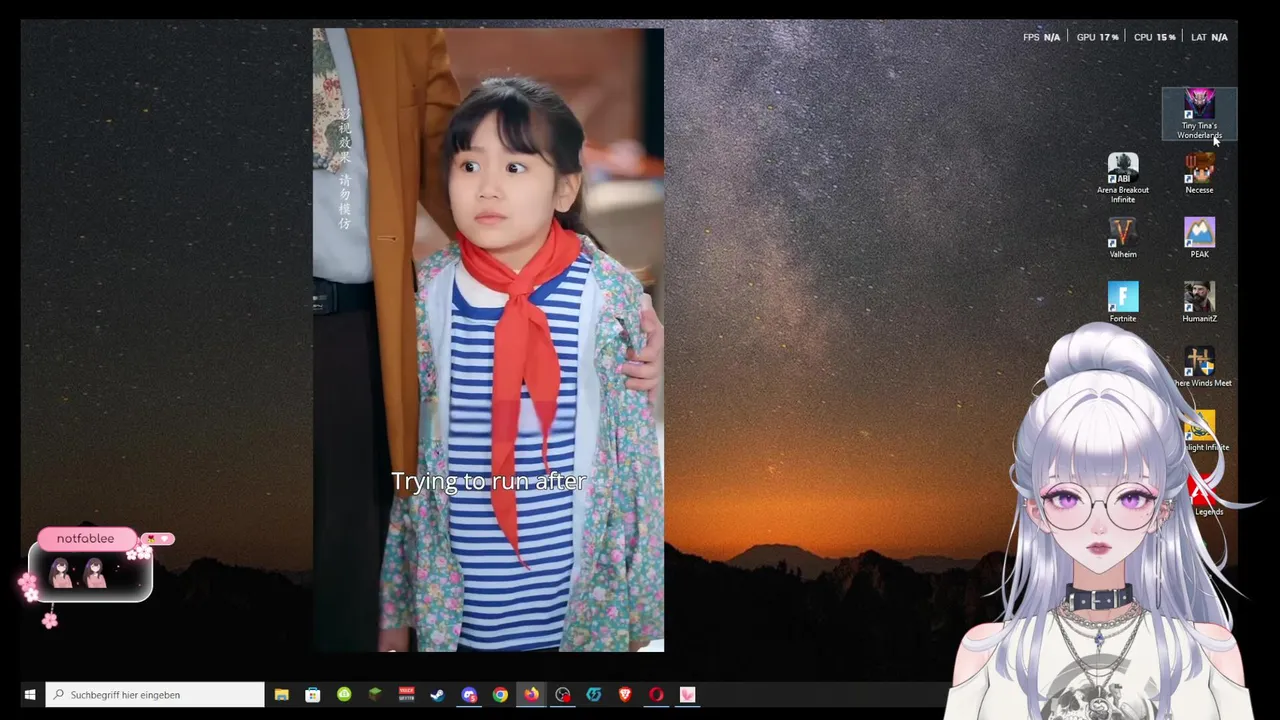Open Opera browser from taskbar
Viewport: 1280px width, 720px height.
[656, 694]
